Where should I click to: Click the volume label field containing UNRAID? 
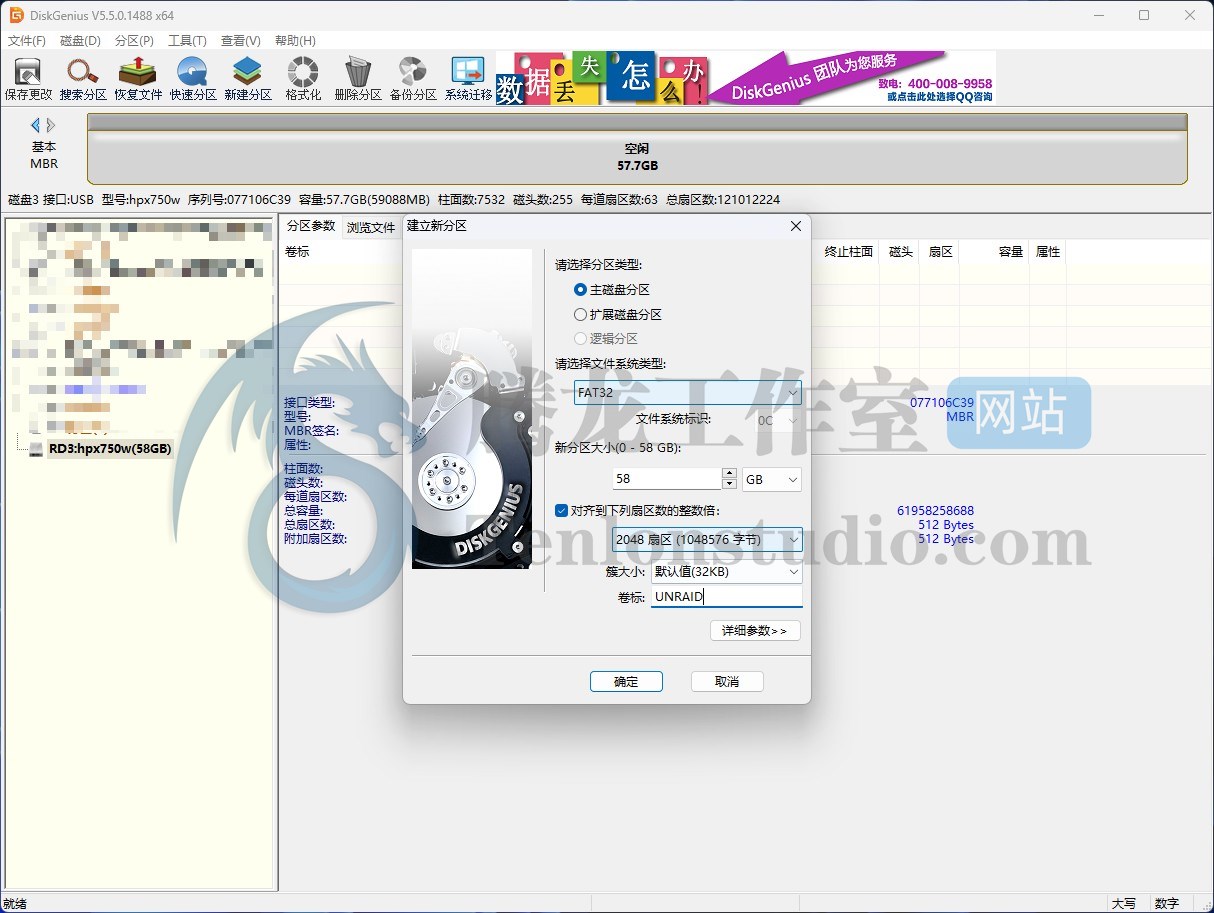pyautogui.click(x=726, y=597)
